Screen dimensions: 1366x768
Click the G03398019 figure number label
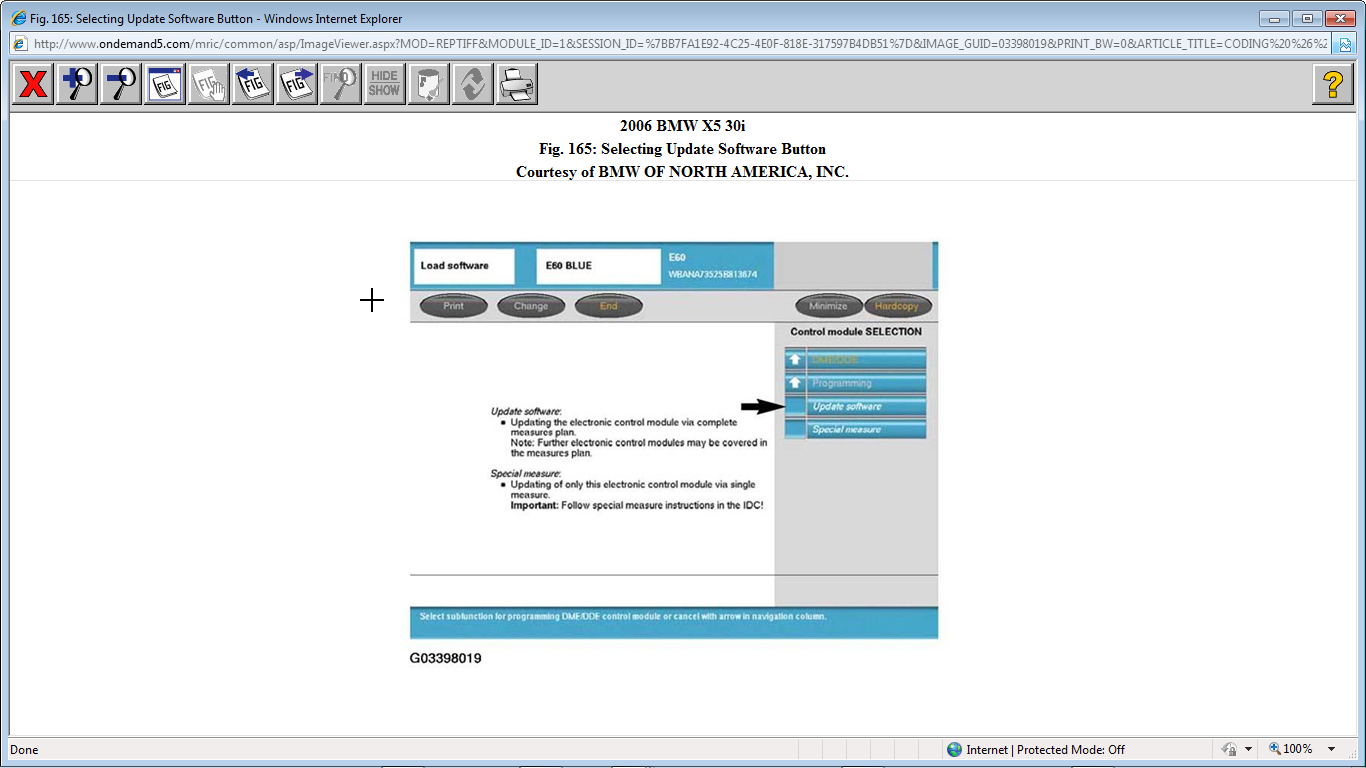click(x=446, y=658)
